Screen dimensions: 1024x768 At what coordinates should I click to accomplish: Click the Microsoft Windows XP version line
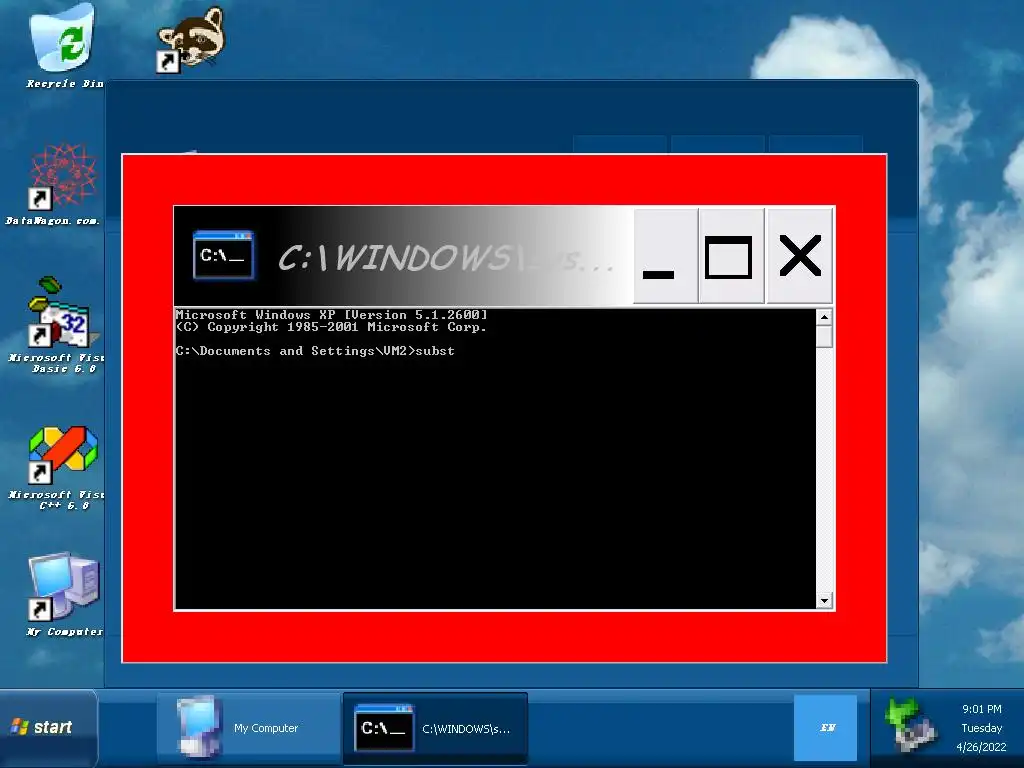tap(332, 315)
